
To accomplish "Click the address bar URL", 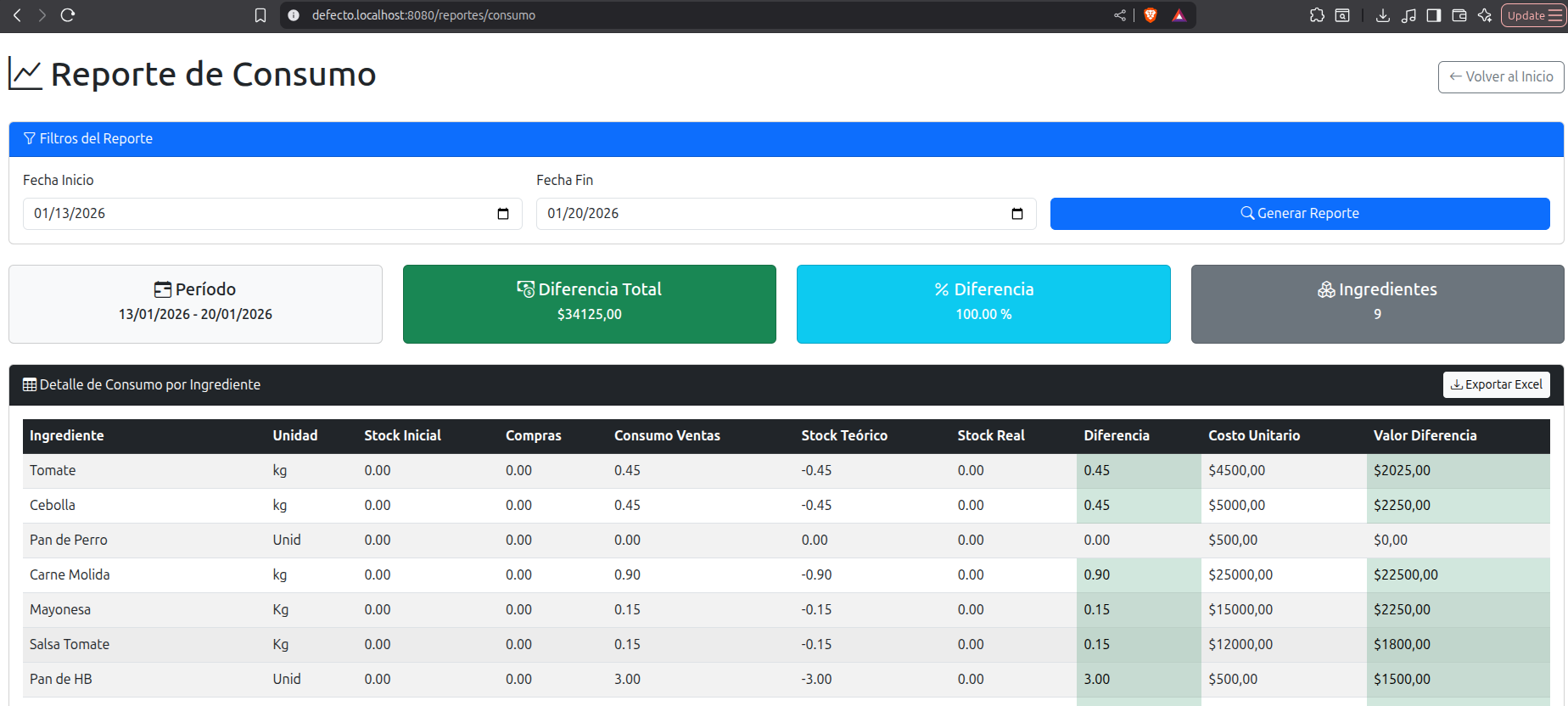I will pos(424,15).
